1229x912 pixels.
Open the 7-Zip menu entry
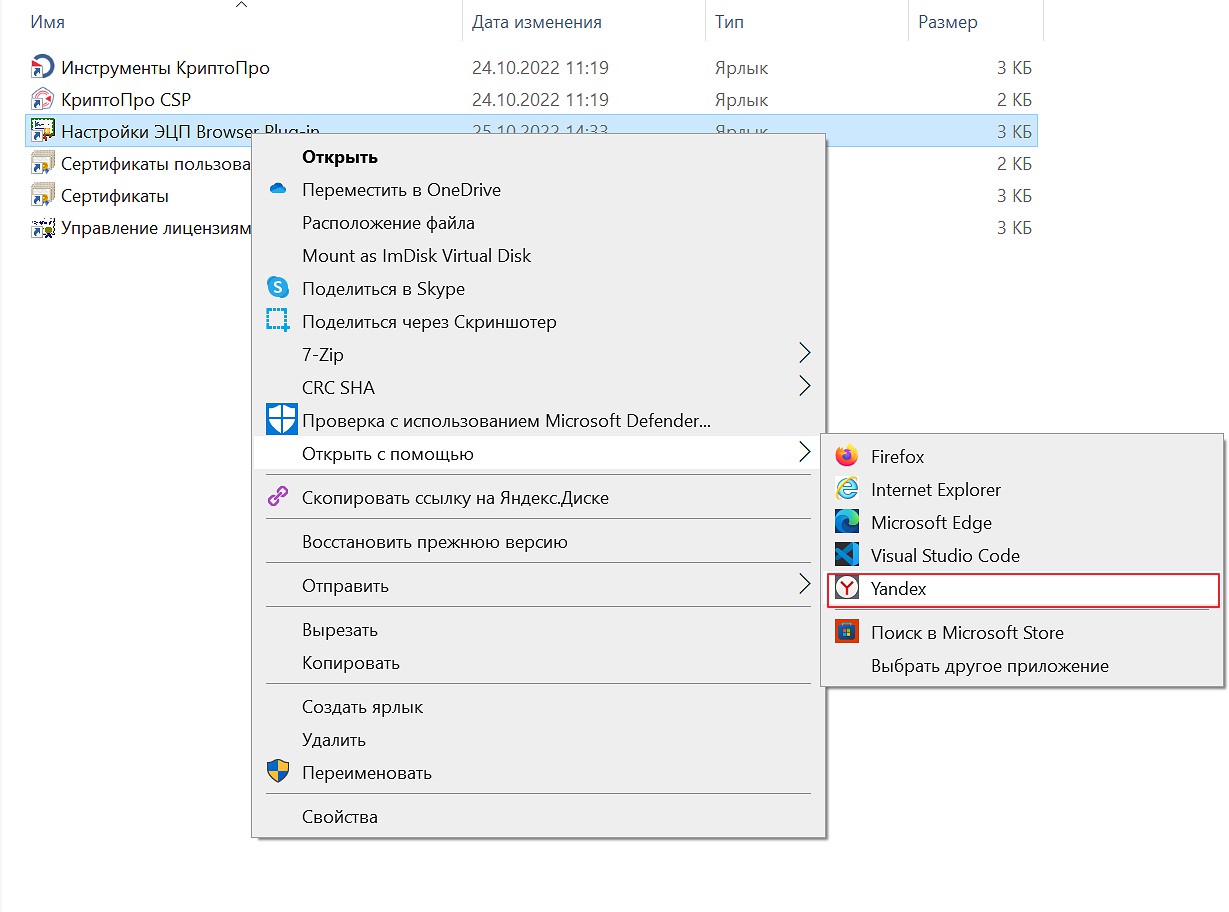click(x=538, y=355)
